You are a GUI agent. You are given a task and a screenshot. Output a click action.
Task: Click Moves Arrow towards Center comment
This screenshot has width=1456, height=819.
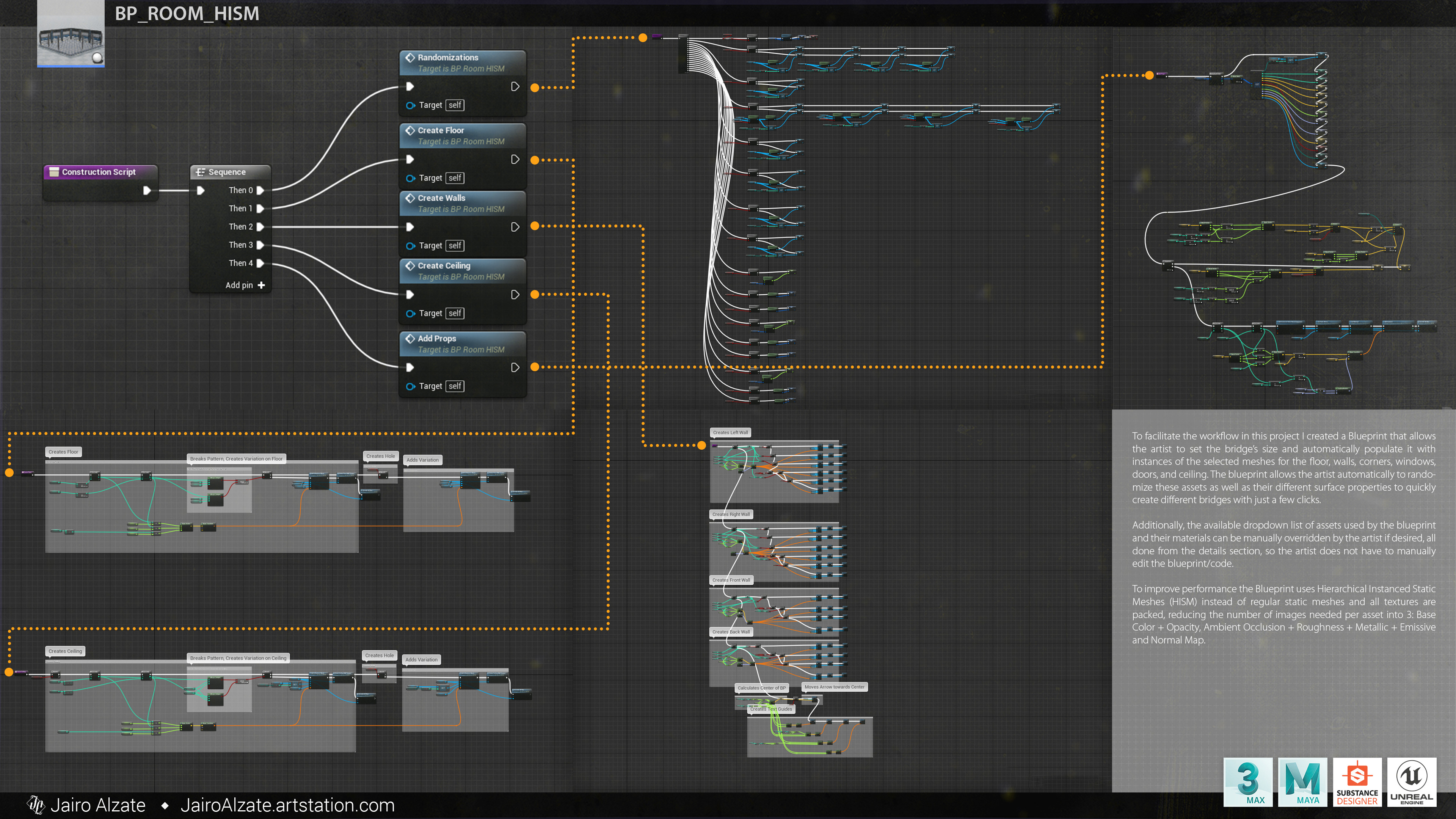tap(834, 687)
